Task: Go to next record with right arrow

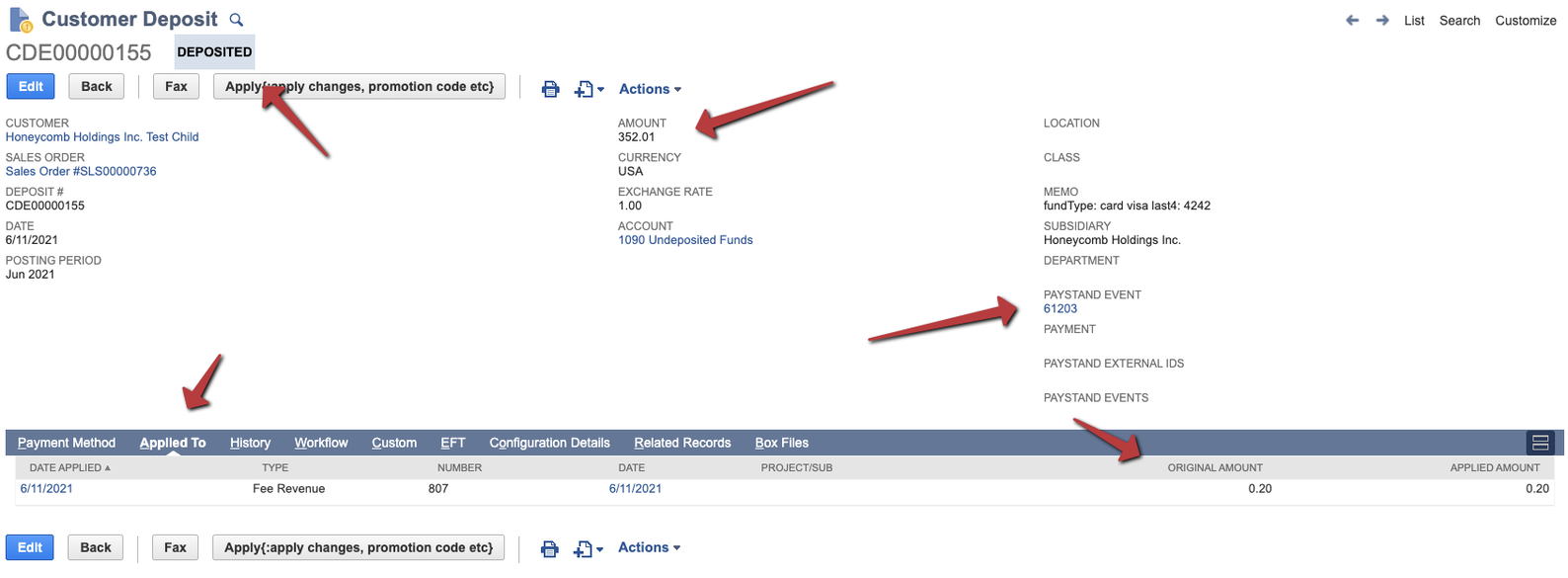Action: point(1382,20)
